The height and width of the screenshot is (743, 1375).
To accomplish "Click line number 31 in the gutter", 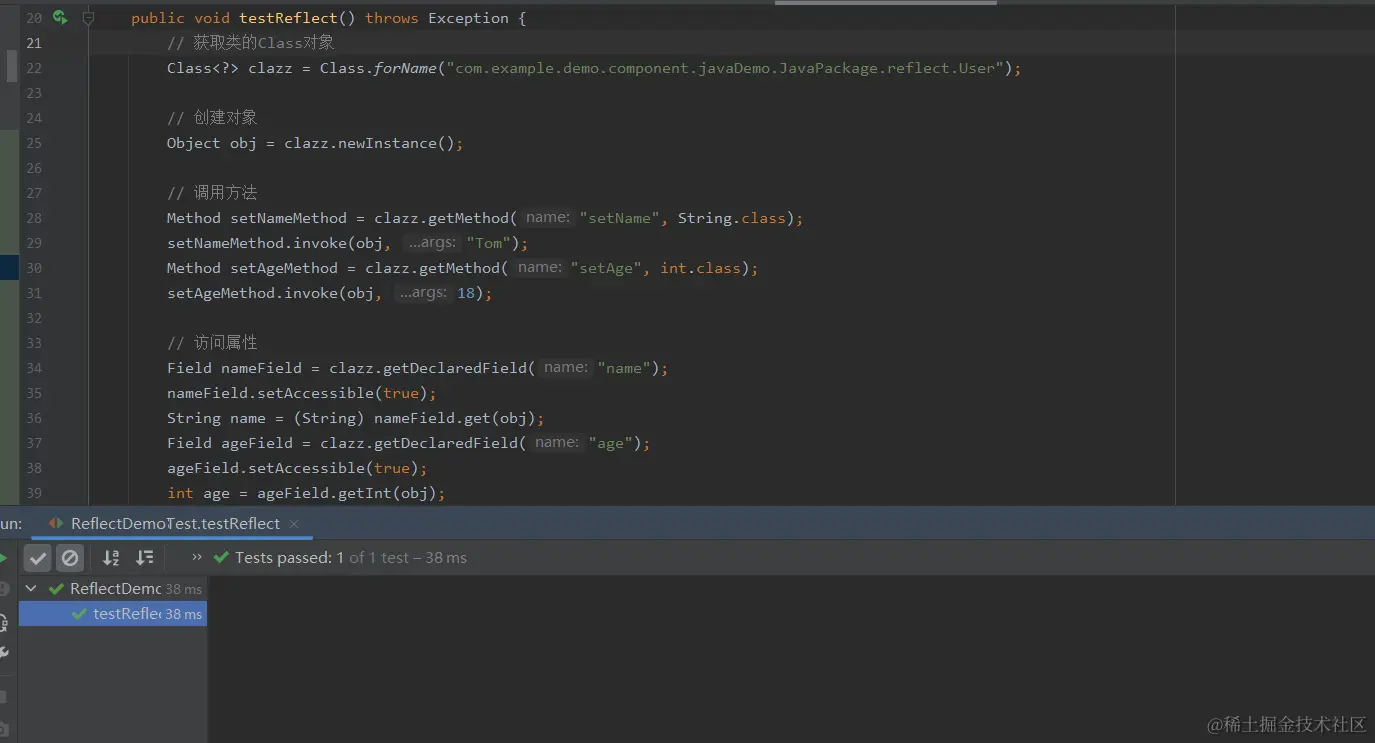I will click(x=34, y=293).
